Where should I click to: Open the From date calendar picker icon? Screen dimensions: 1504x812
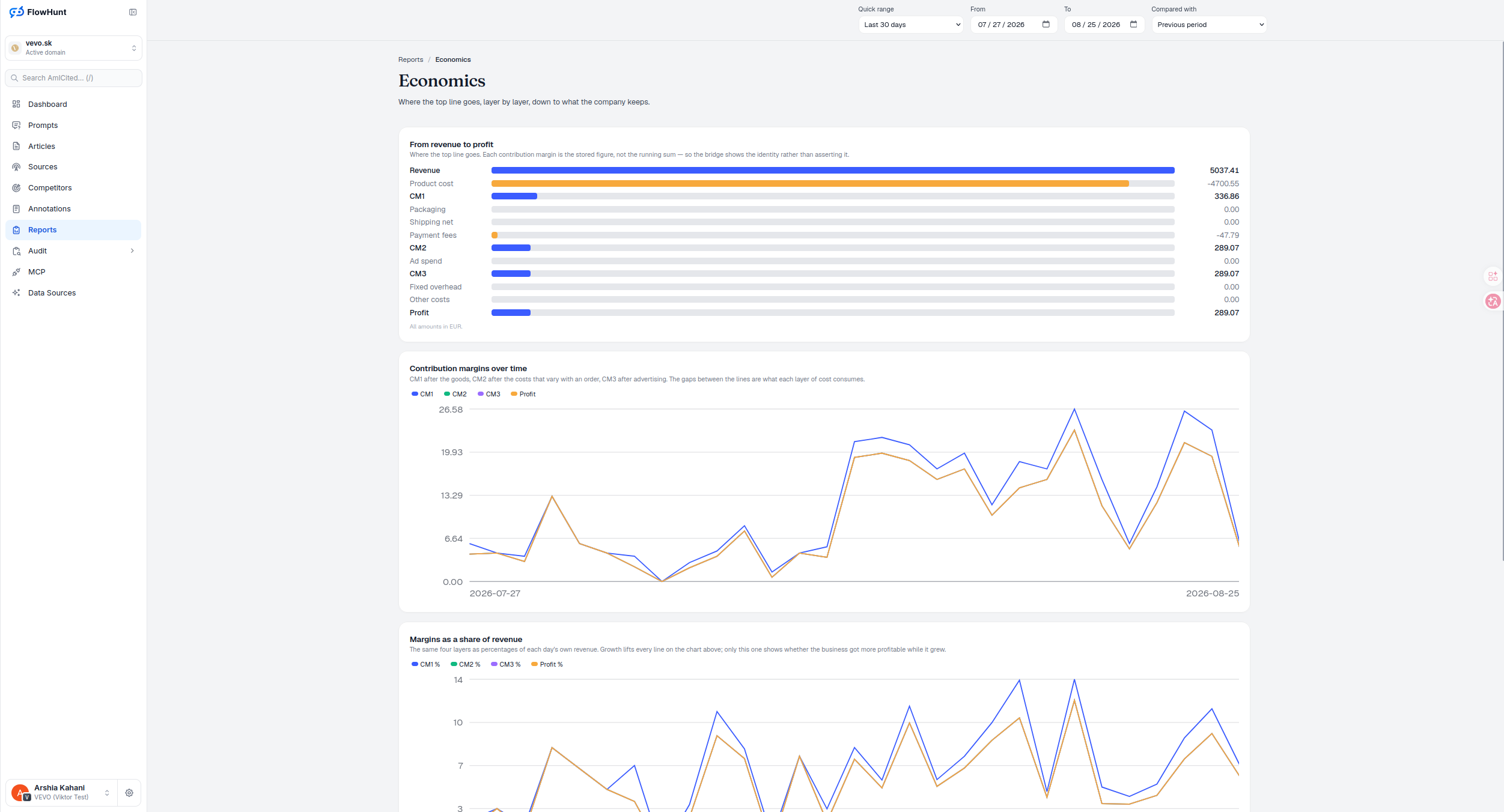point(1046,25)
